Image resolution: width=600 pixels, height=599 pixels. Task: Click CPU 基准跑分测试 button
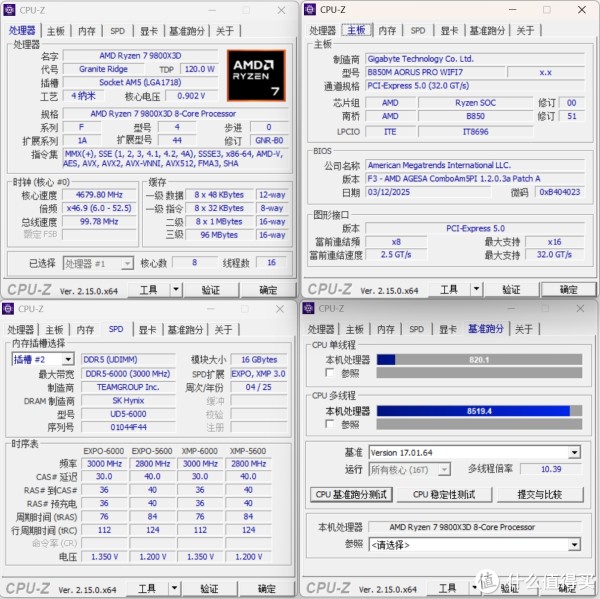click(351, 495)
